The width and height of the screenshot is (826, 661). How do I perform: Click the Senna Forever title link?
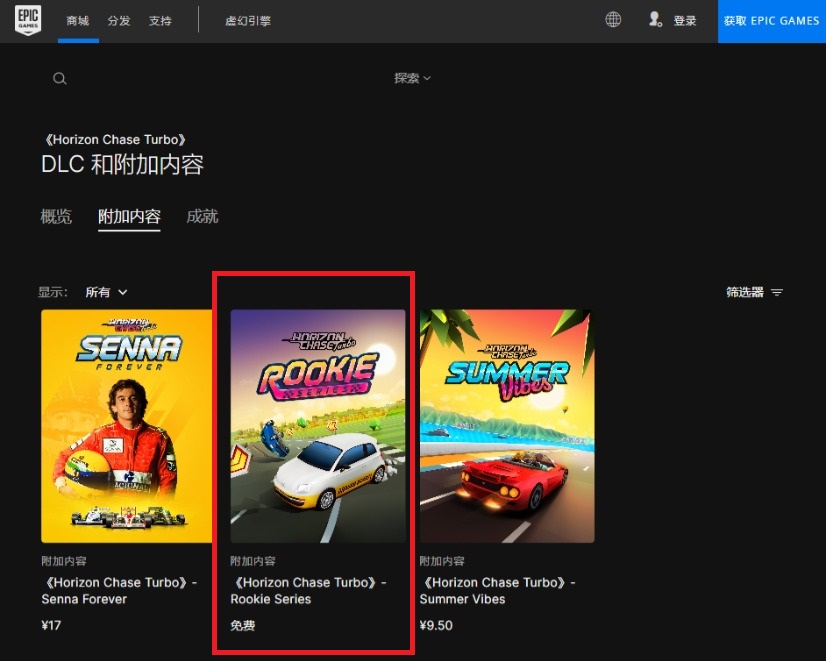coord(119,590)
